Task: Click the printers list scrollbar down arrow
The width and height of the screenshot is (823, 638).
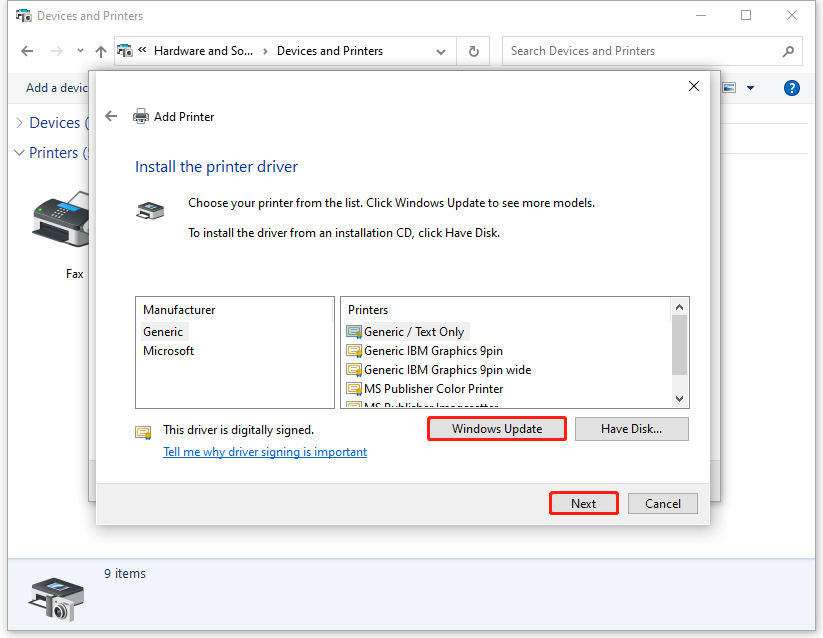Action: pyautogui.click(x=679, y=398)
